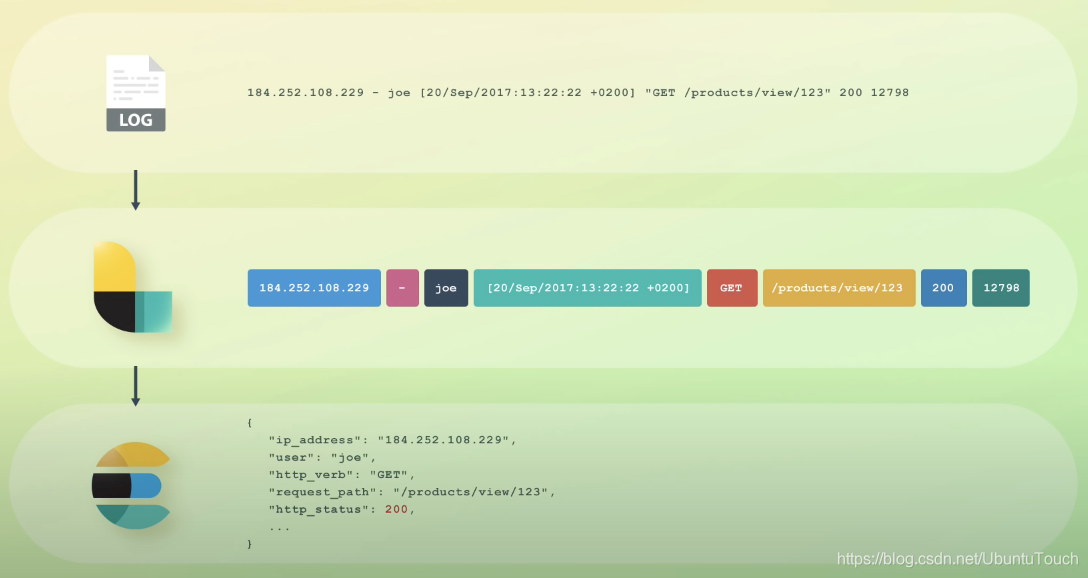
Task: Click the red GET verb block
Action: click(x=731, y=288)
